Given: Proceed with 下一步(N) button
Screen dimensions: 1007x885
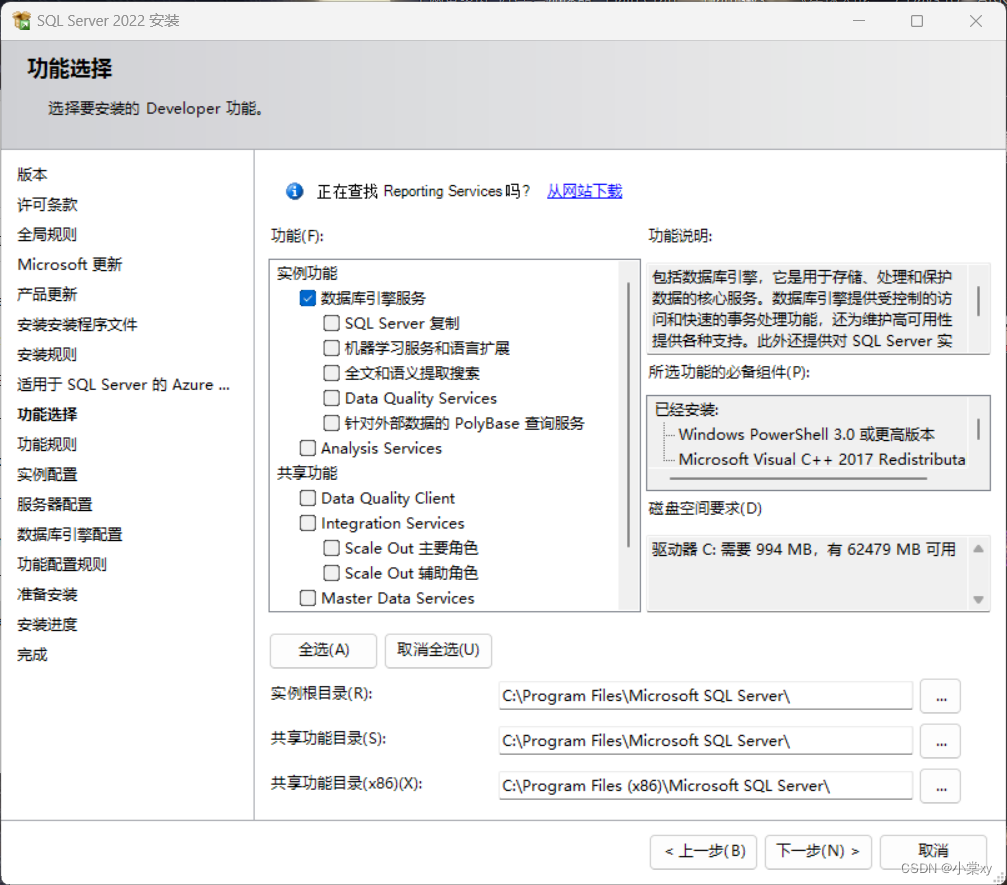Looking at the screenshot, I should (818, 852).
